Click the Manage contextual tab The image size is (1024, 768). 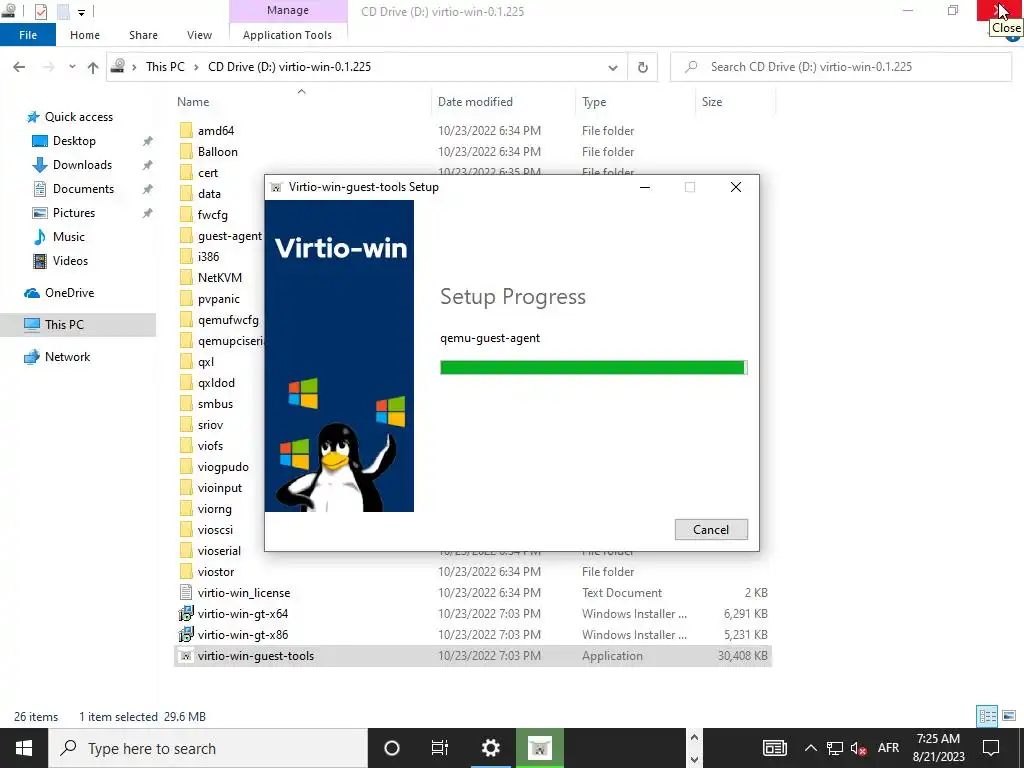(x=288, y=10)
